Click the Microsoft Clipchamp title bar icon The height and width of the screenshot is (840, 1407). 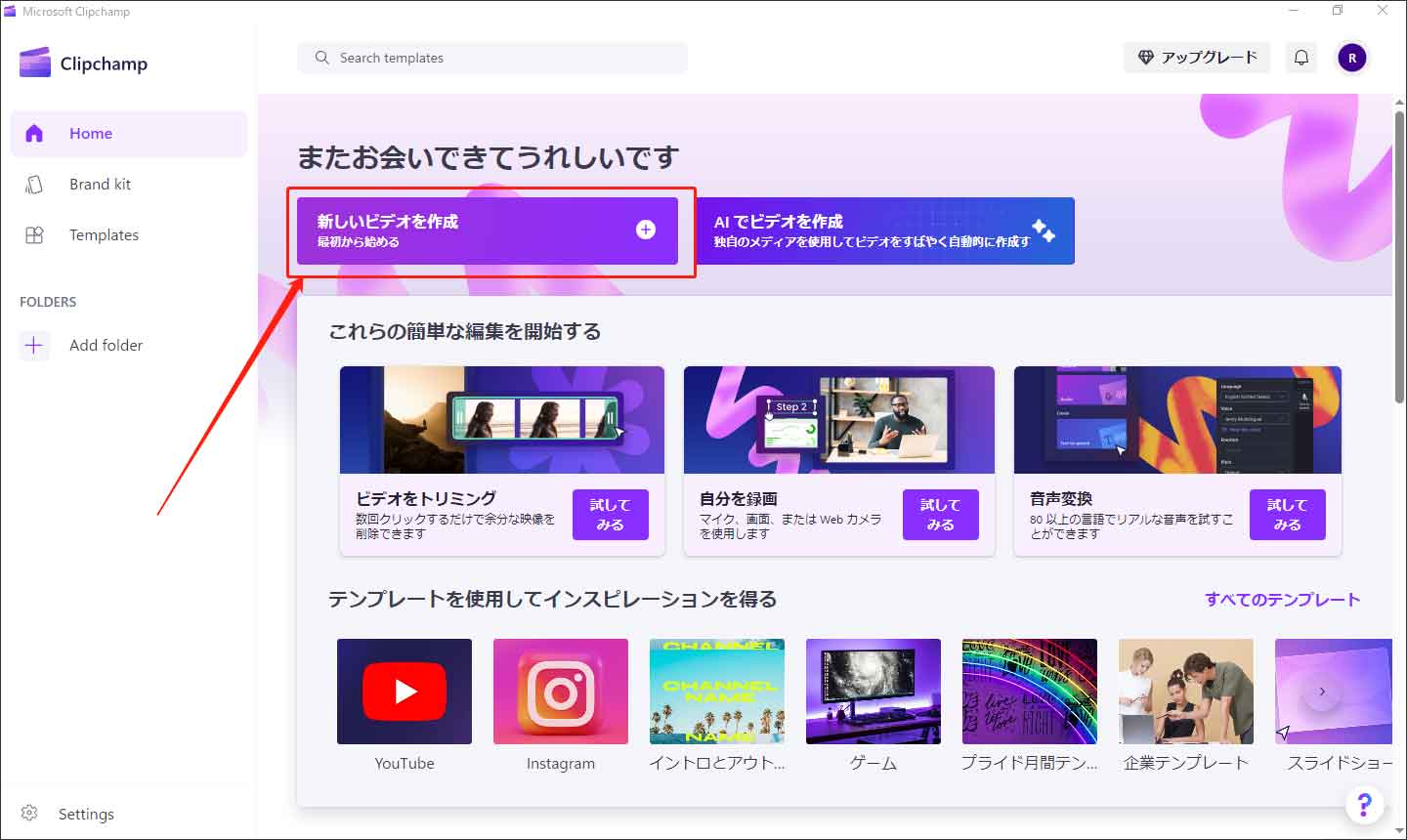pos(11,12)
